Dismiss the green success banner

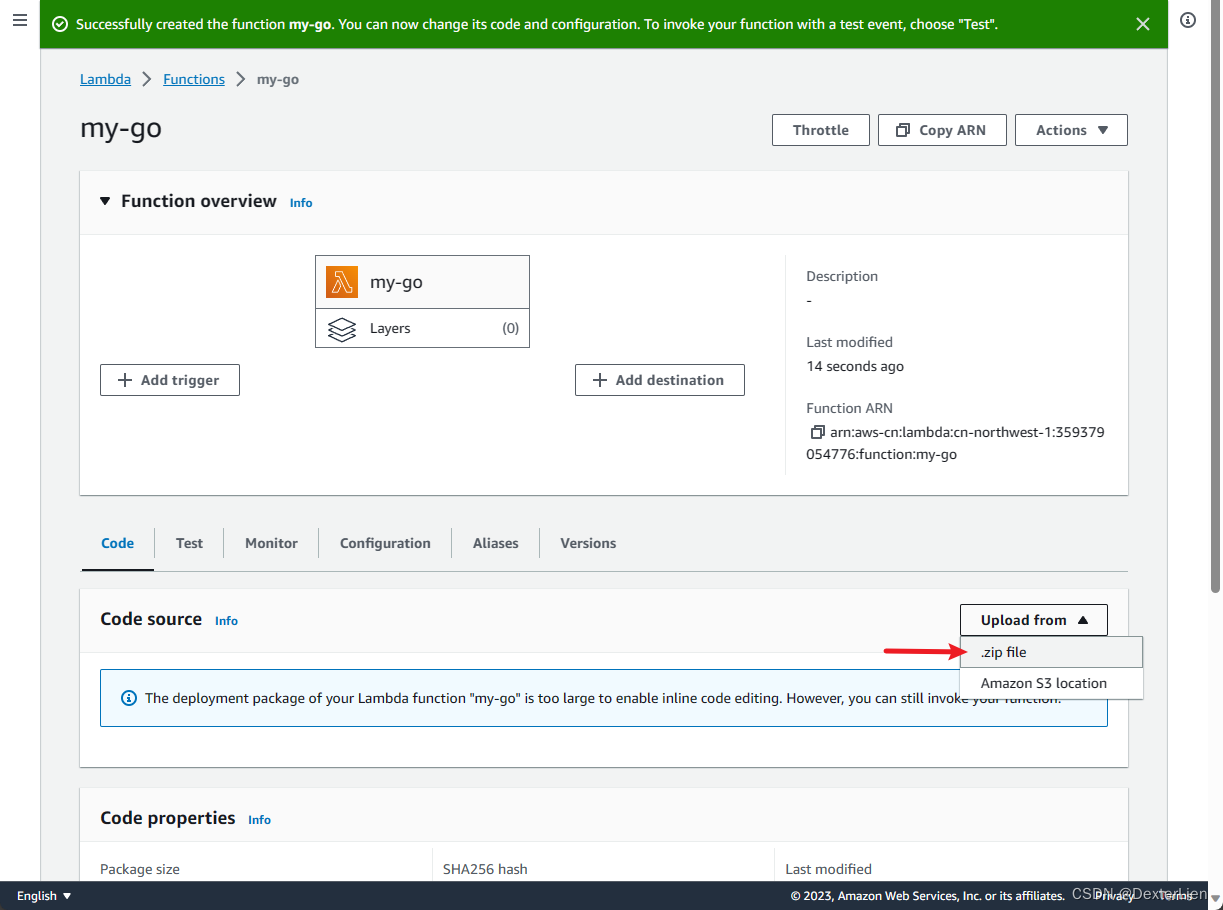coord(1143,24)
